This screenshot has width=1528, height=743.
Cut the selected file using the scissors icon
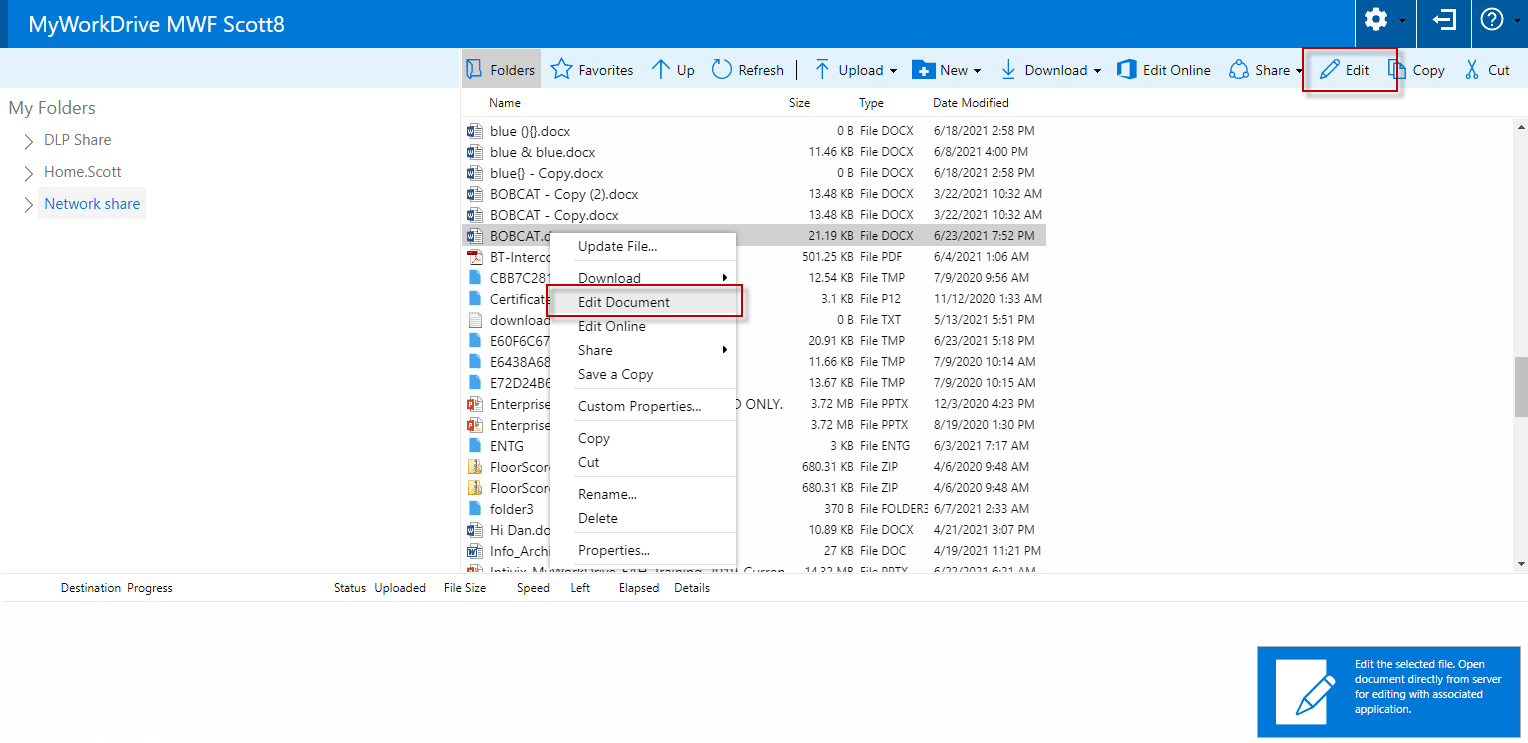pos(1472,70)
